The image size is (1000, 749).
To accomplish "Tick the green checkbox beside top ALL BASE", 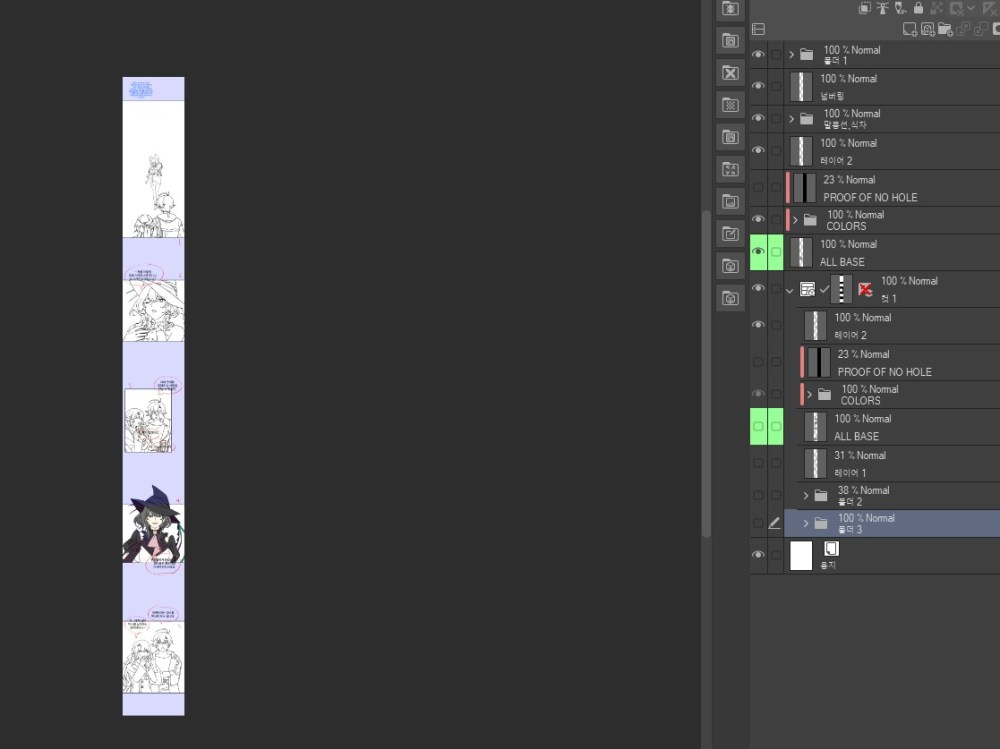I will click(776, 251).
